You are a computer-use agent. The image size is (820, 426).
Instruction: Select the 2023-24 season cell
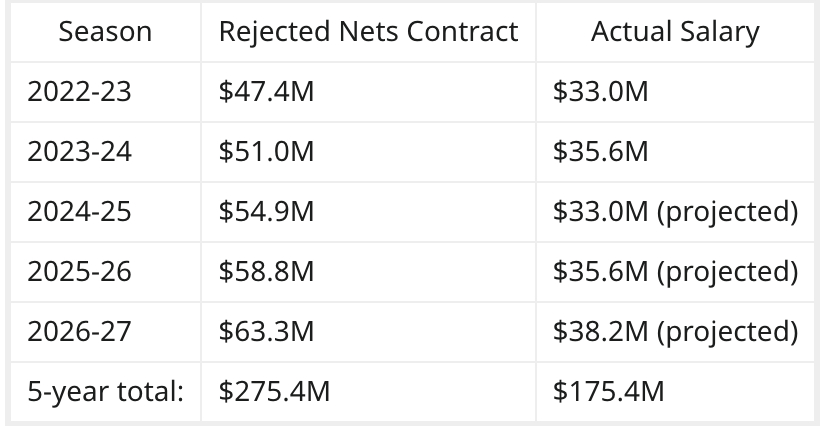click(x=79, y=152)
